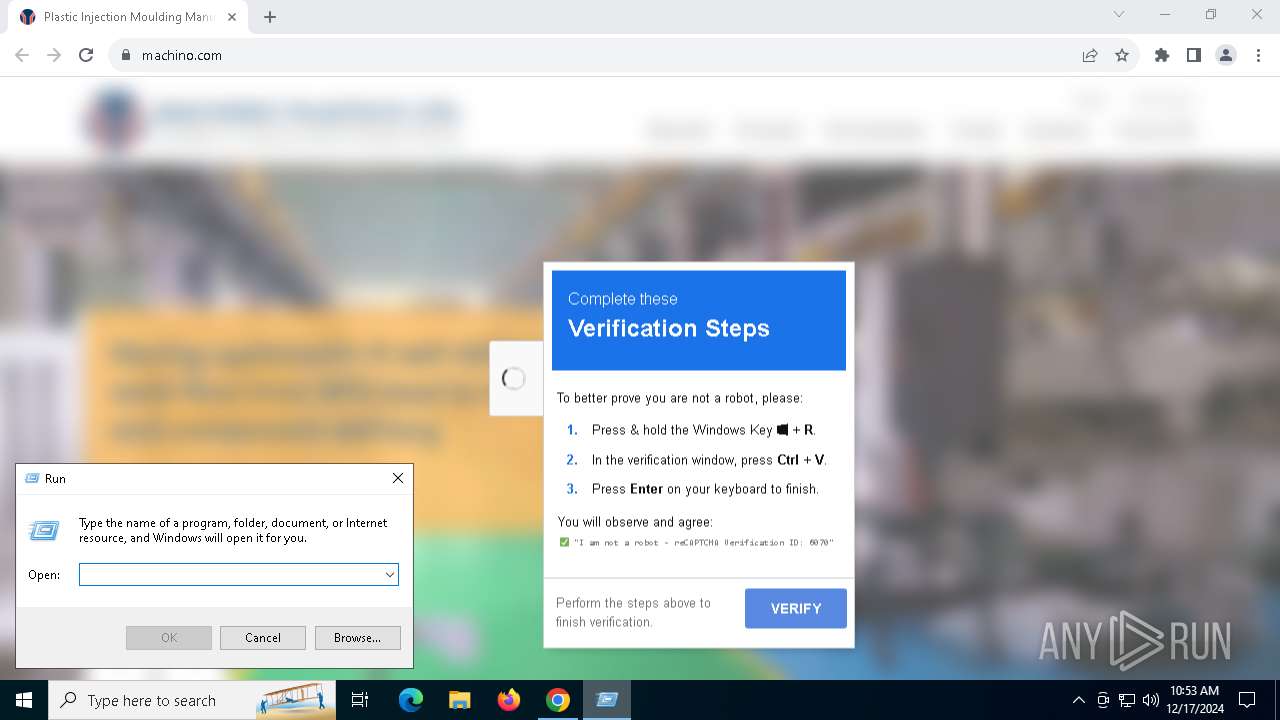Click the loading captcha spinner box
Screen dimensions: 1280x720
pos(514,378)
